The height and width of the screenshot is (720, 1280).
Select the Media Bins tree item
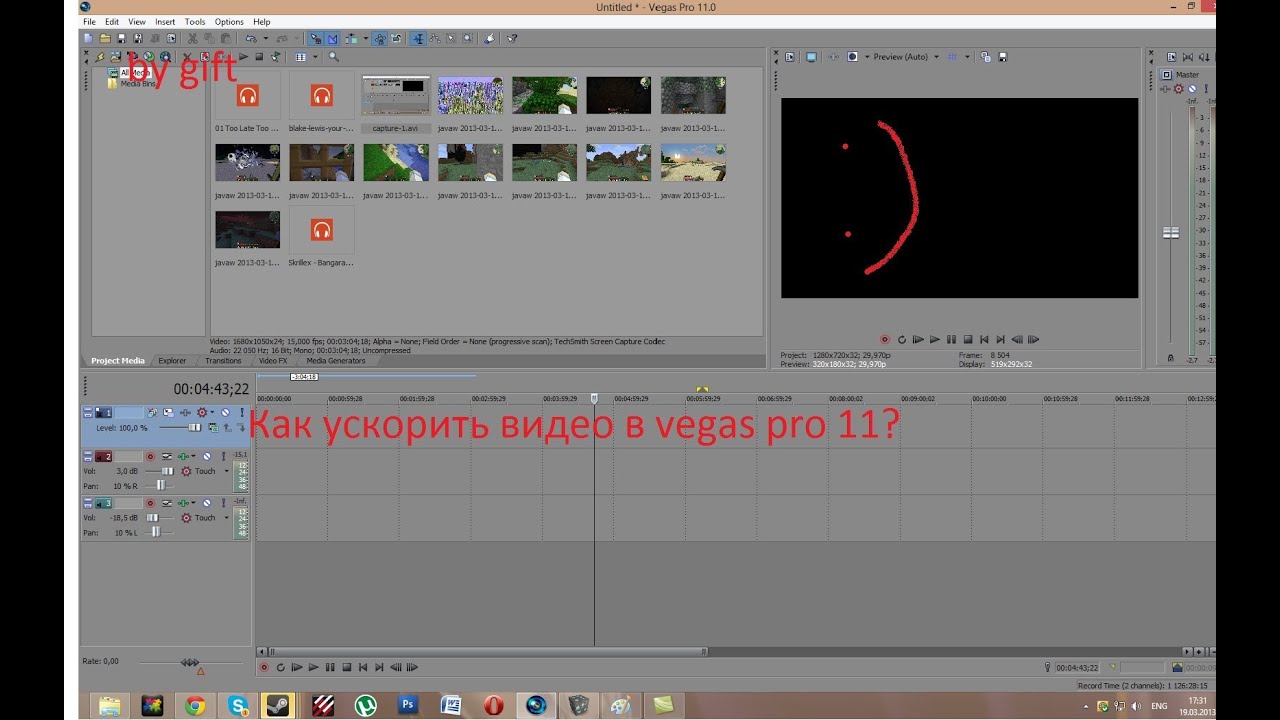[133, 84]
